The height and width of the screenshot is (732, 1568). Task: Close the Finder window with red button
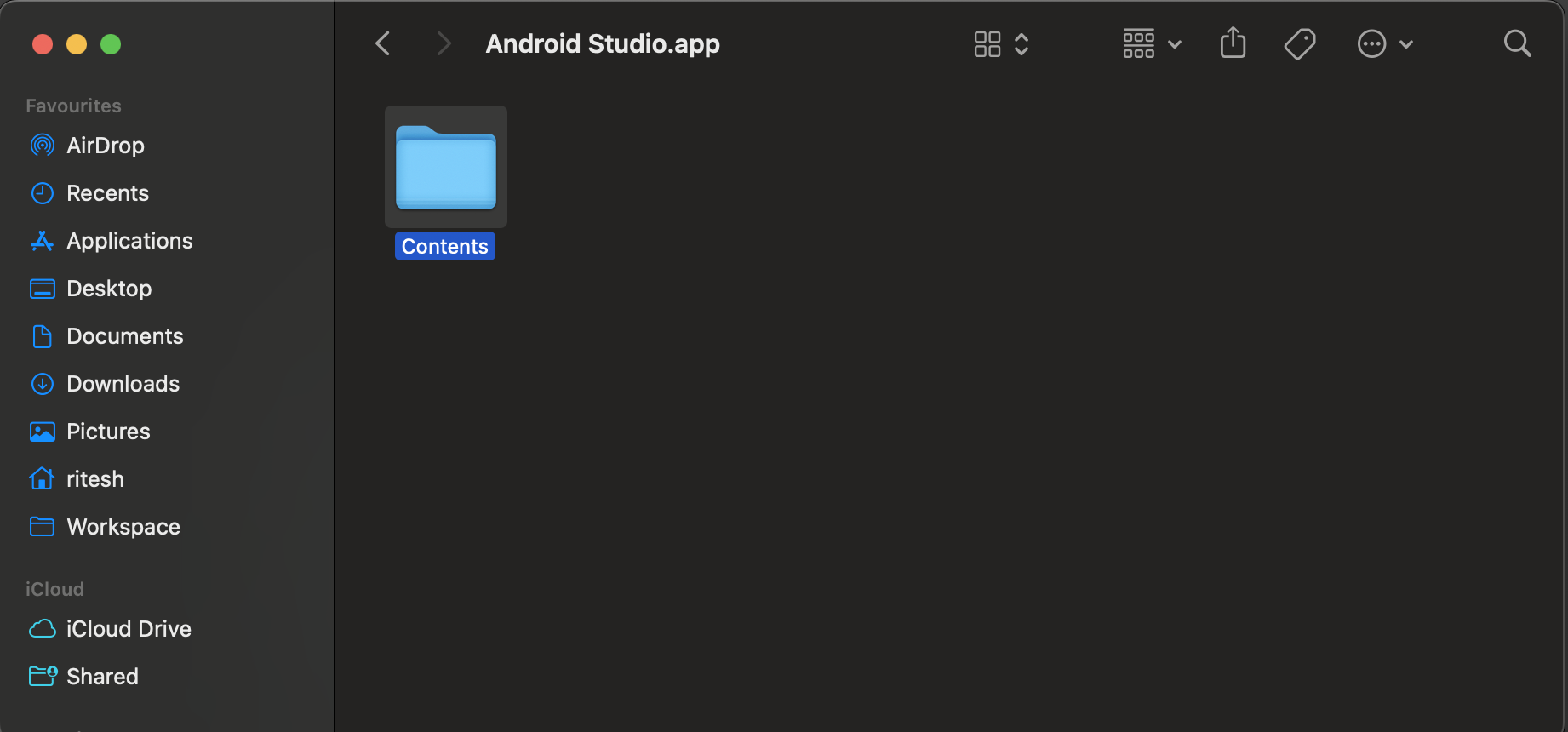click(x=43, y=44)
